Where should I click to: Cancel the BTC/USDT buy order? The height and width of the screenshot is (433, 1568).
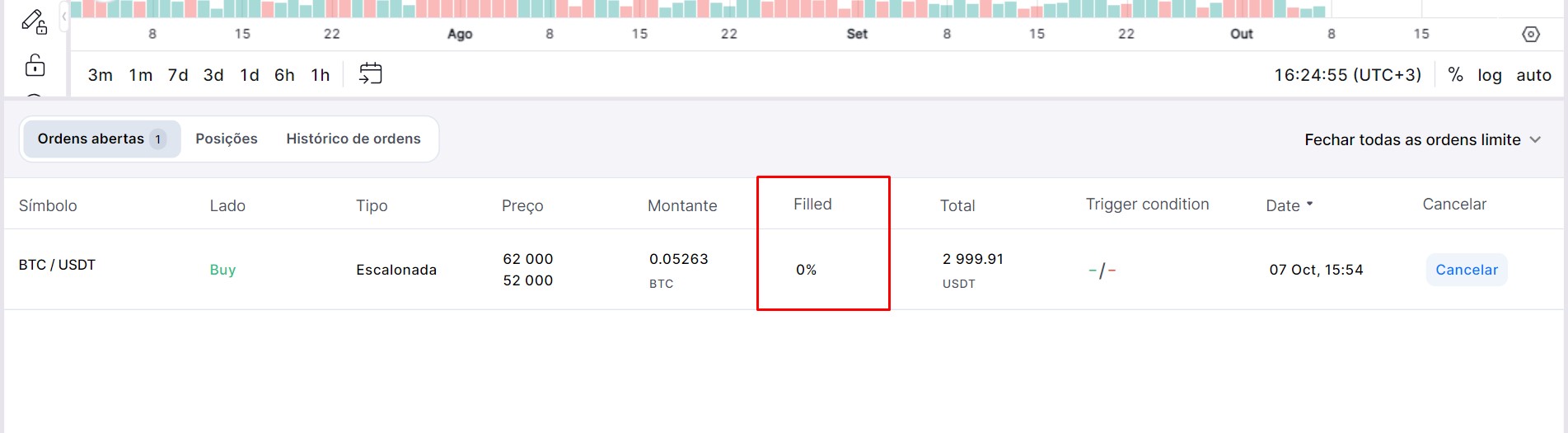coord(1466,270)
